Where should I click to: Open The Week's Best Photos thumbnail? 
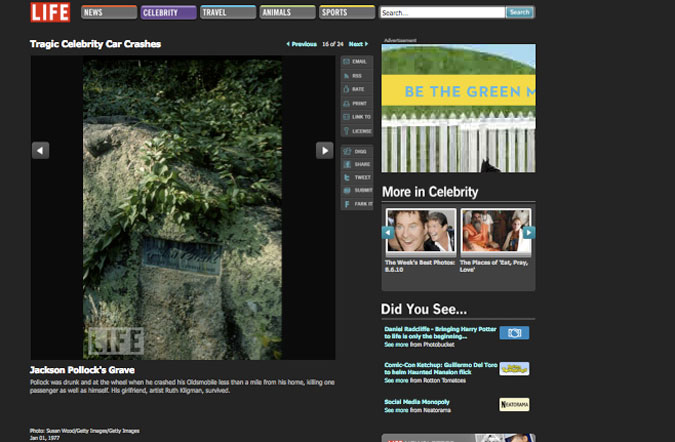pyautogui.click(x=419, y=231)
